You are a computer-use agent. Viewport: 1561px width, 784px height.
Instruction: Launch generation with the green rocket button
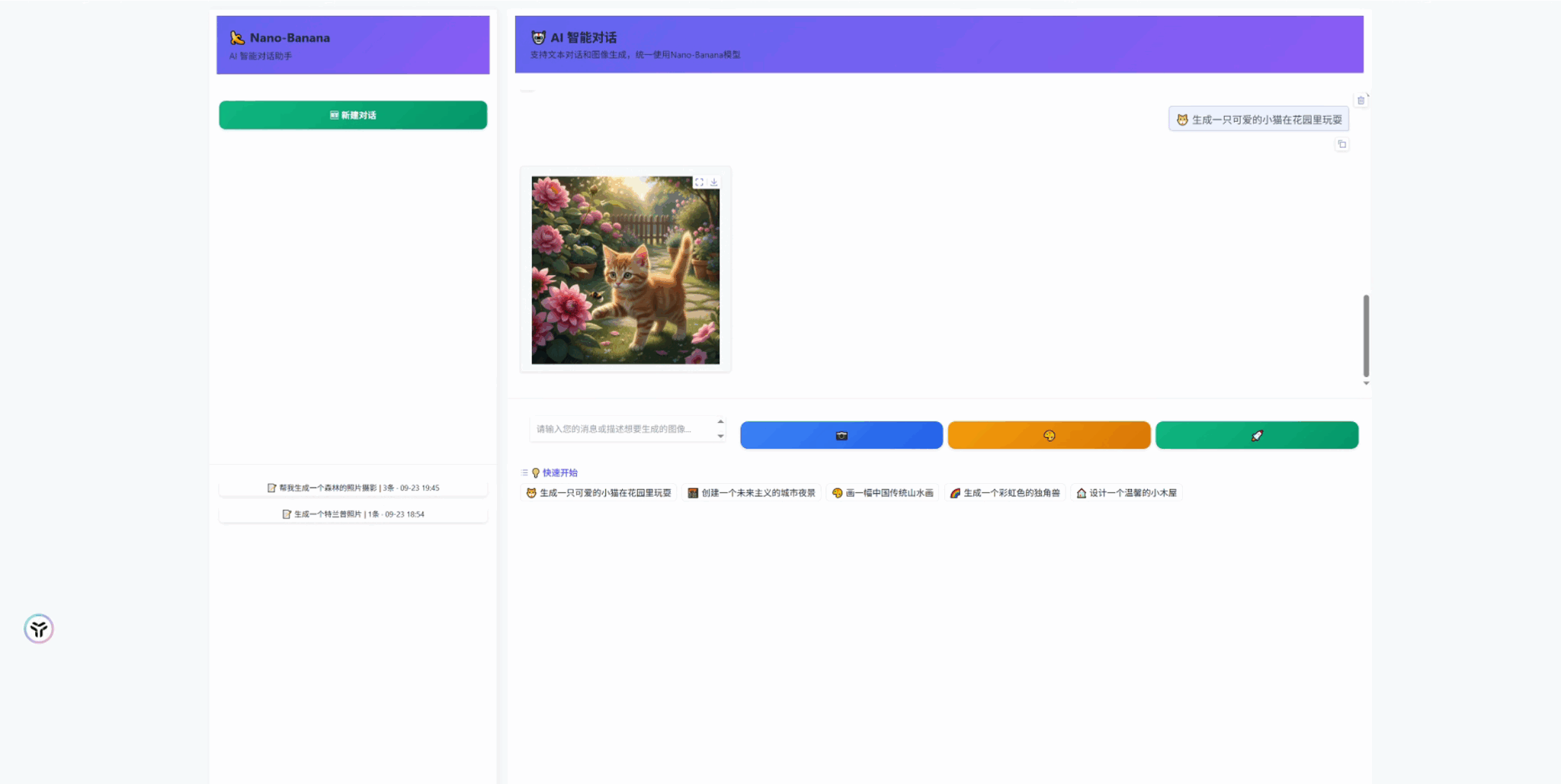1256,435
